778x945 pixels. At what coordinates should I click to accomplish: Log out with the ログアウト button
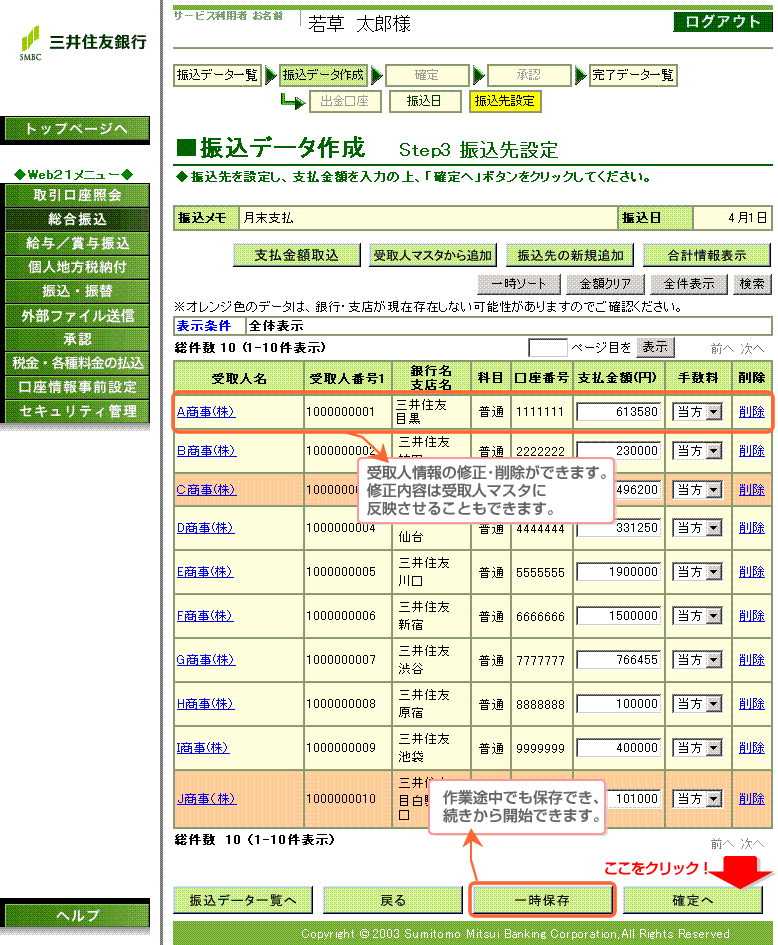coord(723,22)
